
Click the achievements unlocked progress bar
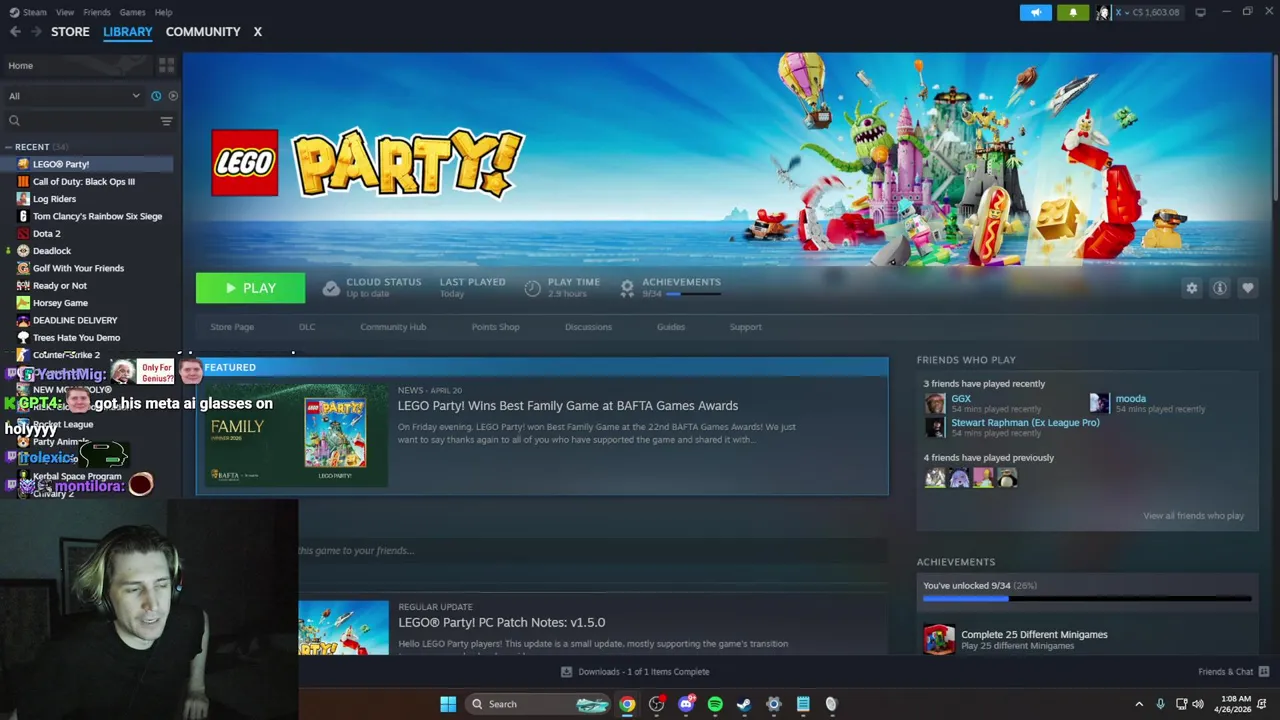[x=1087, y=599]
